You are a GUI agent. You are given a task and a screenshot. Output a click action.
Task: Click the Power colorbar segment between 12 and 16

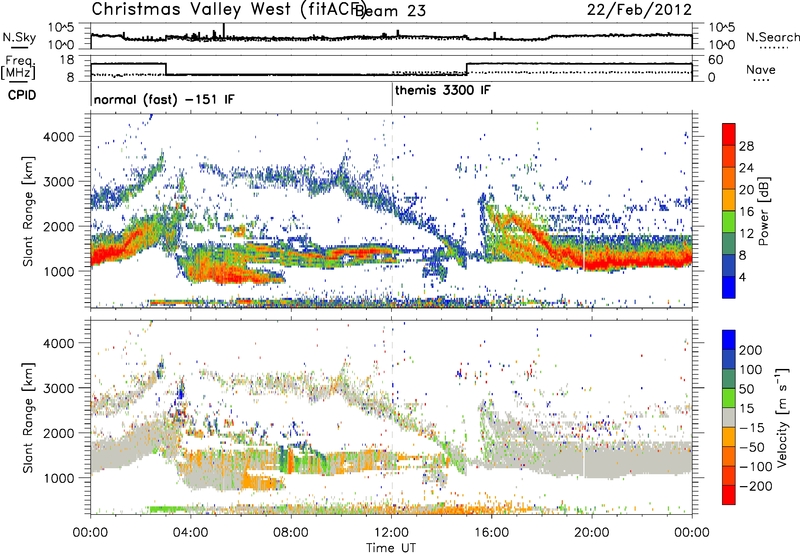[729, 221]
